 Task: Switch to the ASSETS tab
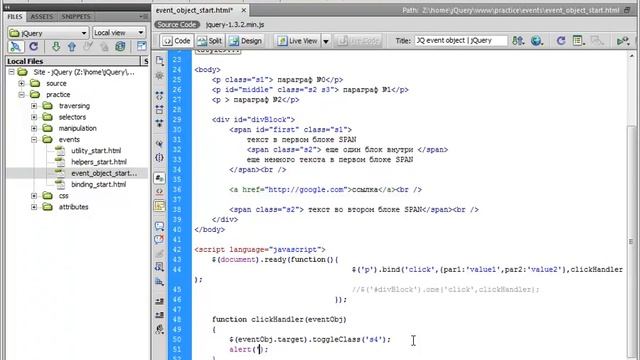(x=42, y=17)
